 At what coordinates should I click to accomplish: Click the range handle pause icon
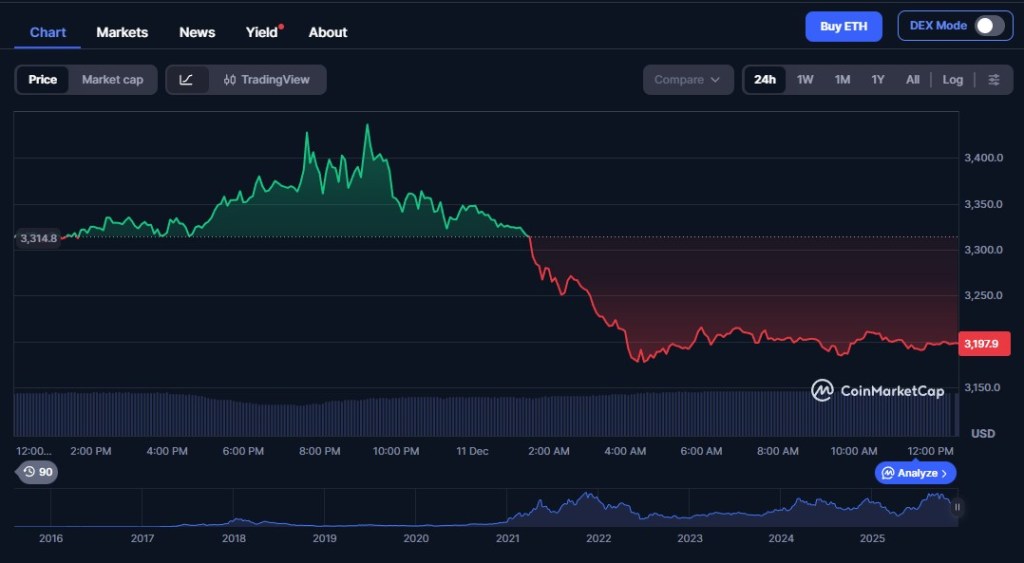pyautogui.click(x=957, y=507)
